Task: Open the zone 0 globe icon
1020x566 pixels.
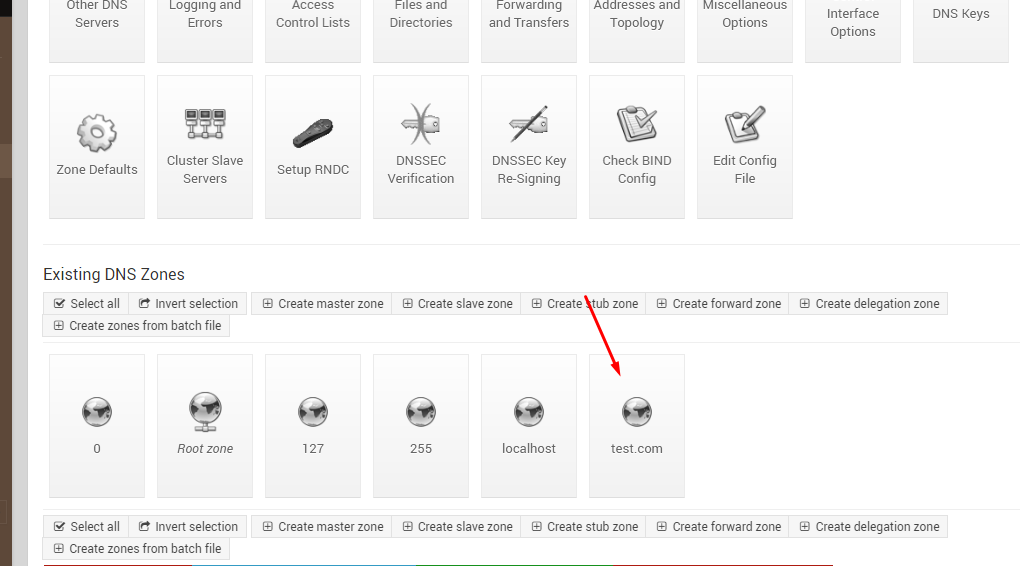Action: pos(97,412)
